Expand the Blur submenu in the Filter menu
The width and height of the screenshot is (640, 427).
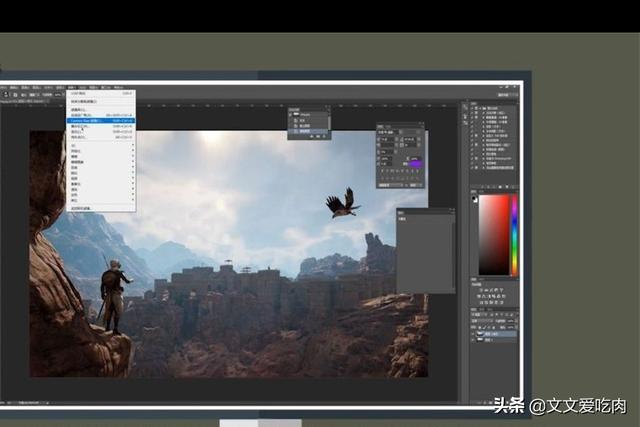pos(101,156)
